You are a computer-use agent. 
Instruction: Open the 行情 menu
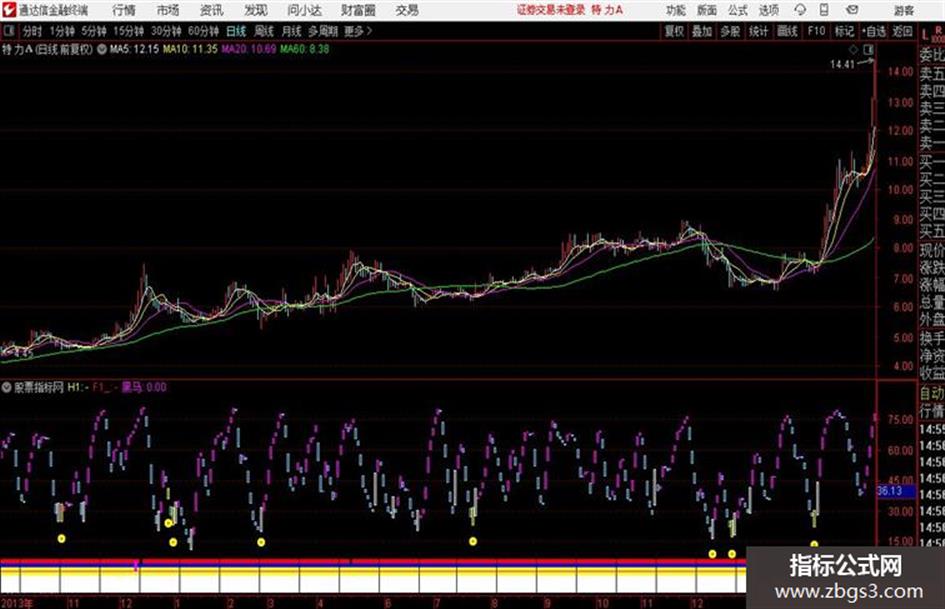(x=124, y=10)
